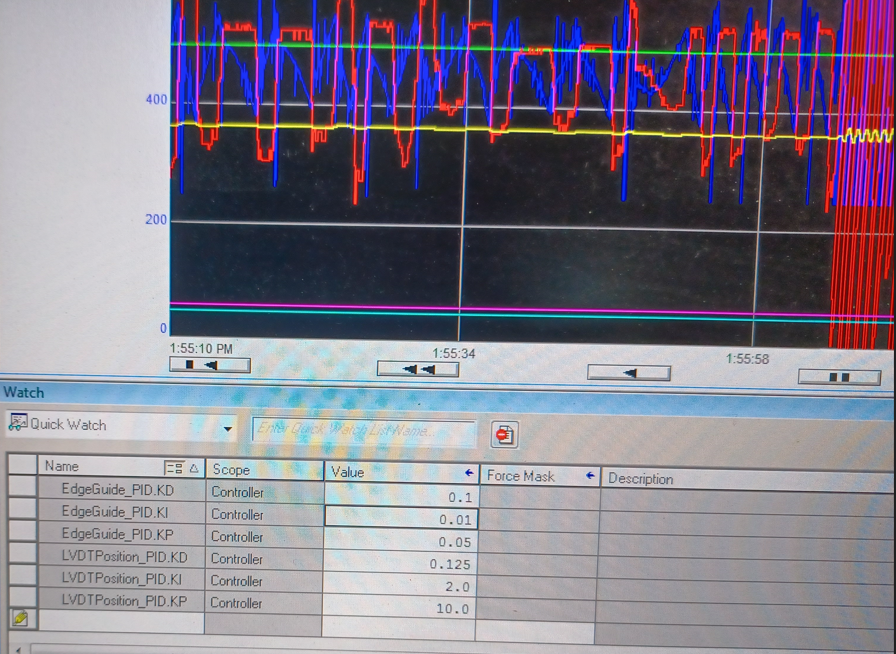Click the 200 axis label on trend
Screen dimensions: 896x654
click(155, 220)
